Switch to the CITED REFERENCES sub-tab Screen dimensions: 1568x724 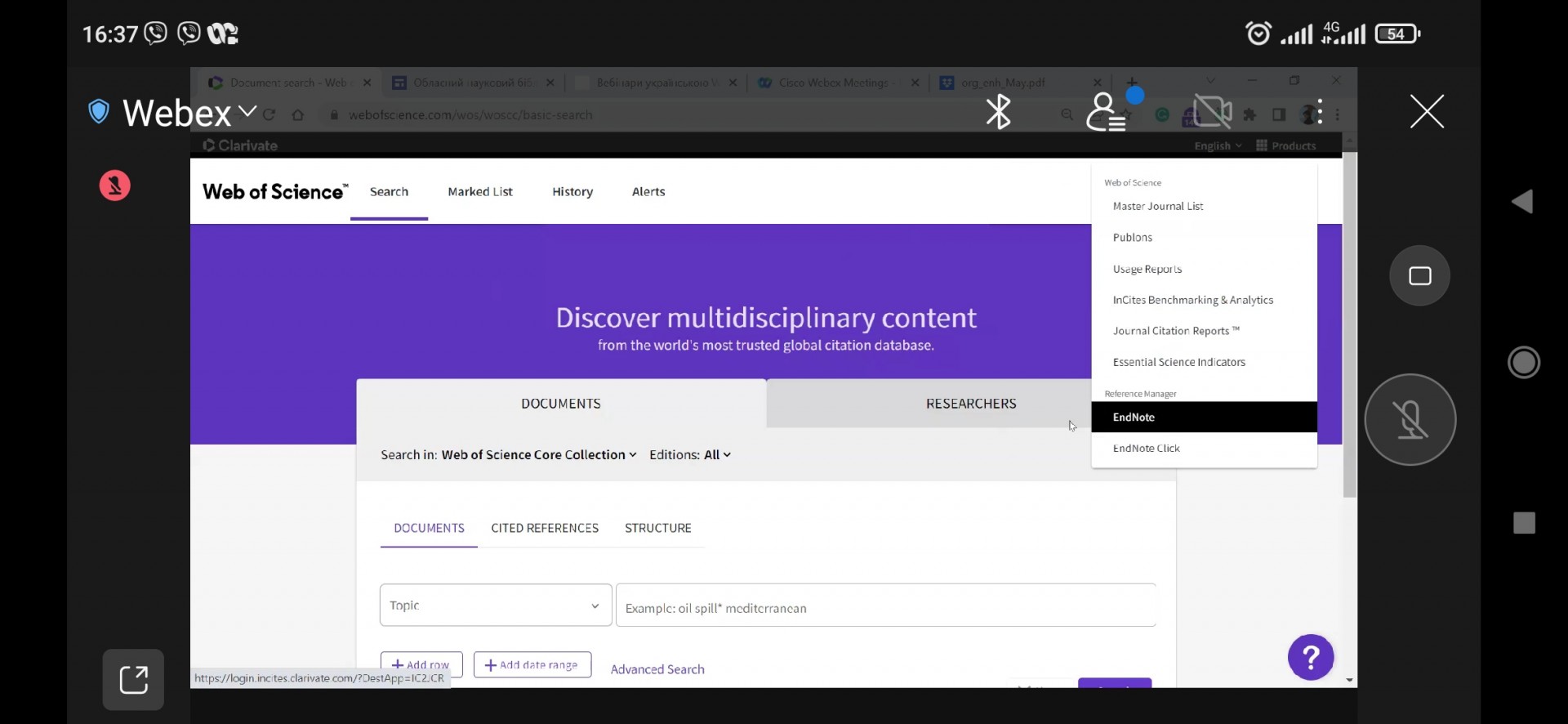pyautogui.click(x=545, y=529)
